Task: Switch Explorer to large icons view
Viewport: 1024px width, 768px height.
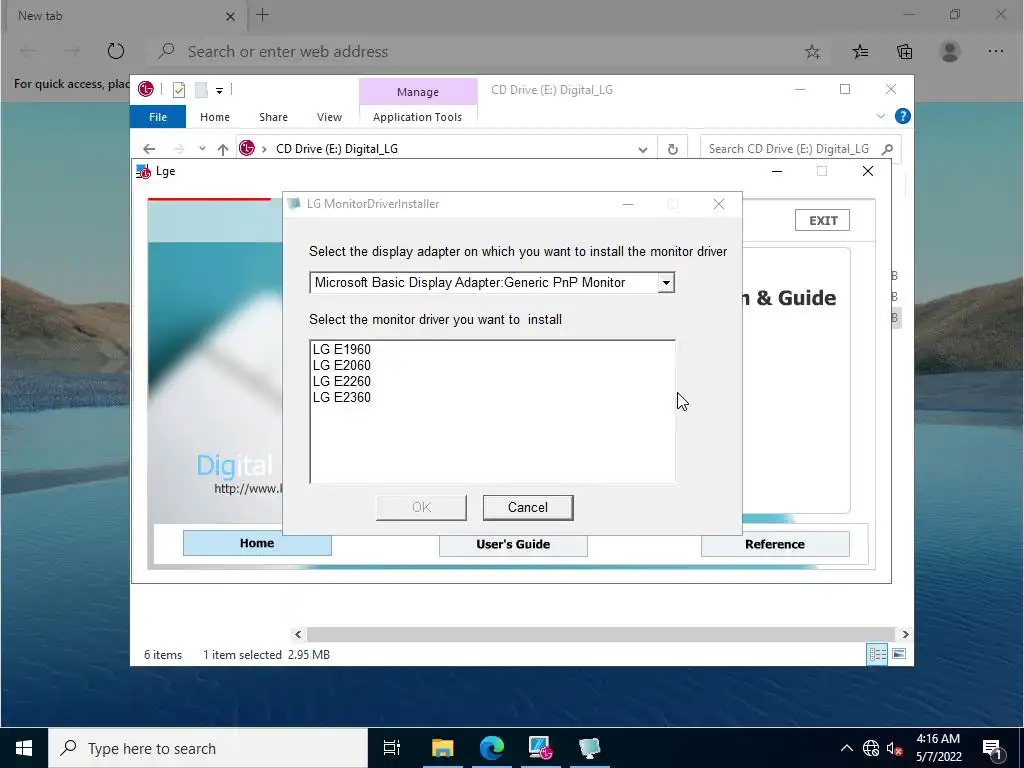Action: (899, 654)
